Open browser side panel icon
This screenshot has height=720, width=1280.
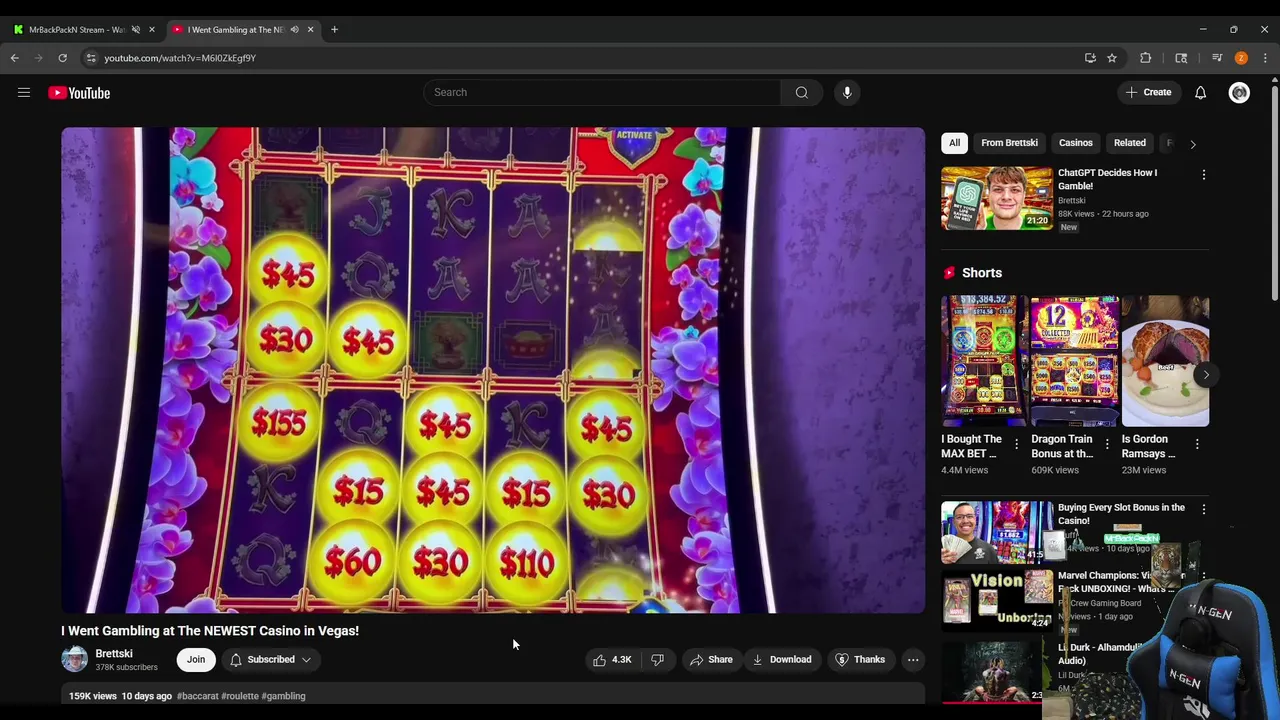[x=1181, y=58]
